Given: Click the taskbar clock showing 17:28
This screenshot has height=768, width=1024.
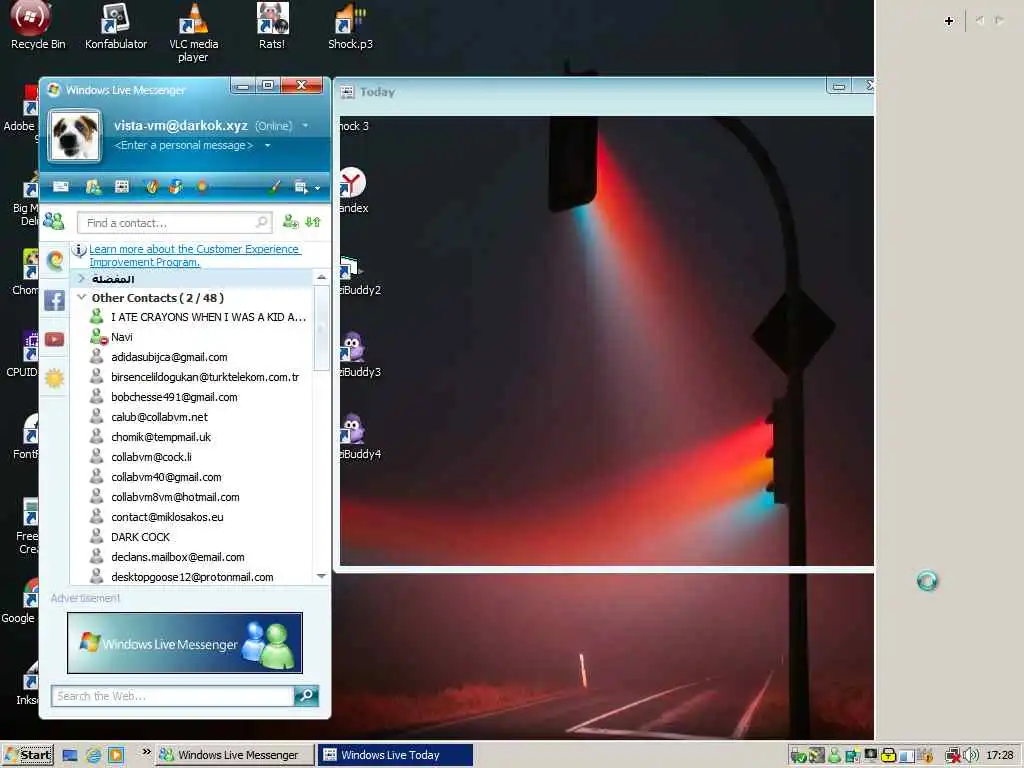Looking at the screenshot, I should coord(999,756).
